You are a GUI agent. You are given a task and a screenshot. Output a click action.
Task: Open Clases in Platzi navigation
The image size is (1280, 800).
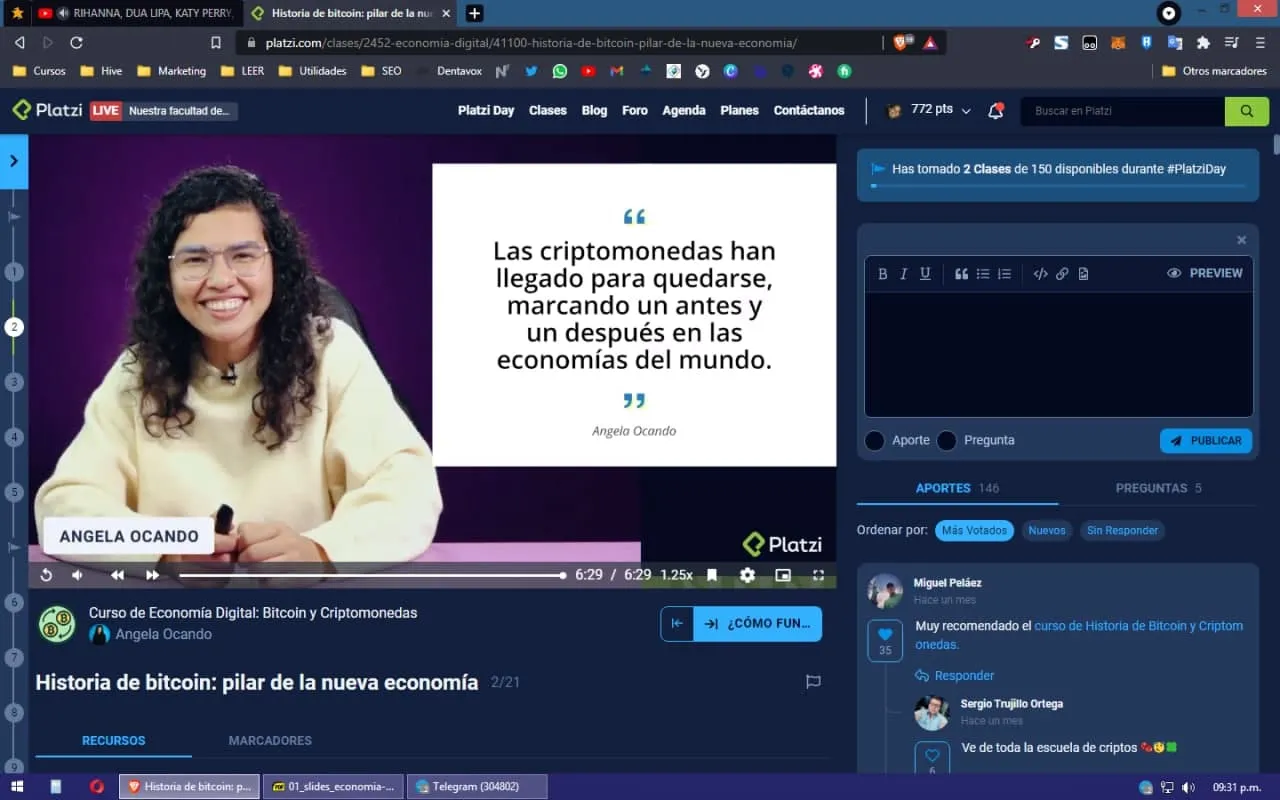tap(548, 111)
